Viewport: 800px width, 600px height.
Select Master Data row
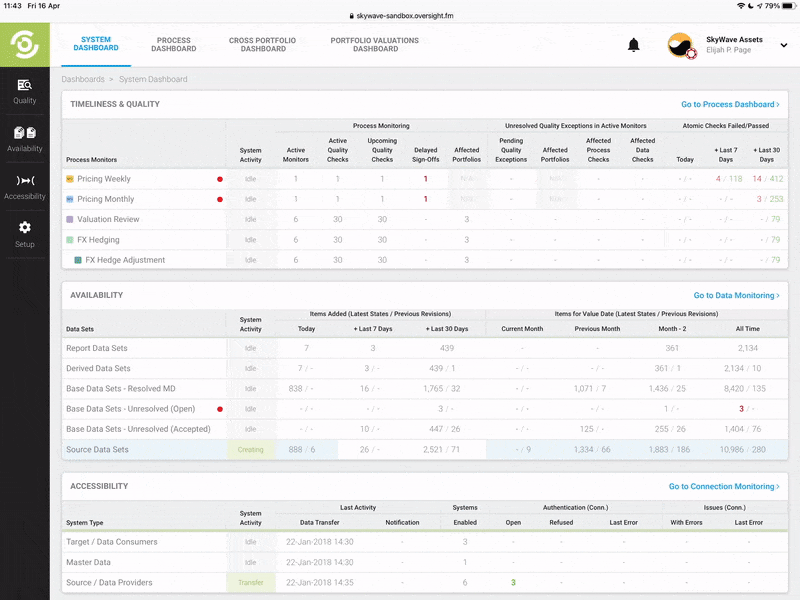(x=424, y=562)
